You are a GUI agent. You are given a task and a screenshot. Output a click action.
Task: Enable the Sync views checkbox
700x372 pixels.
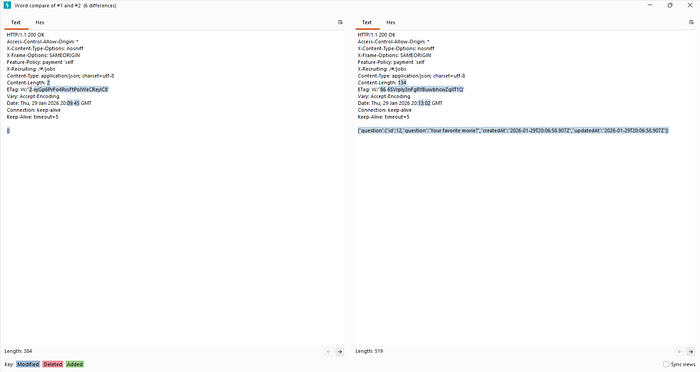(666, 364)
